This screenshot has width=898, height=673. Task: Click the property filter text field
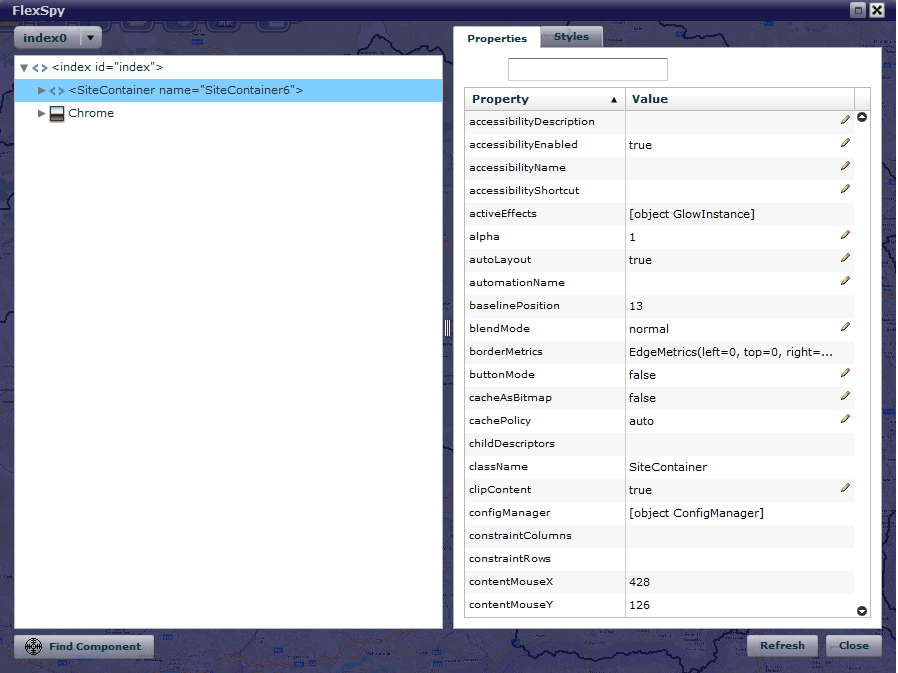(587, 69)
